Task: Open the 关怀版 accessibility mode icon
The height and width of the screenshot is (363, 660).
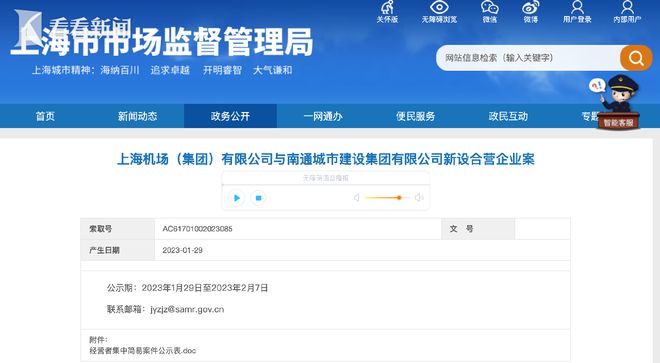Action: click(x=387, y=12)
